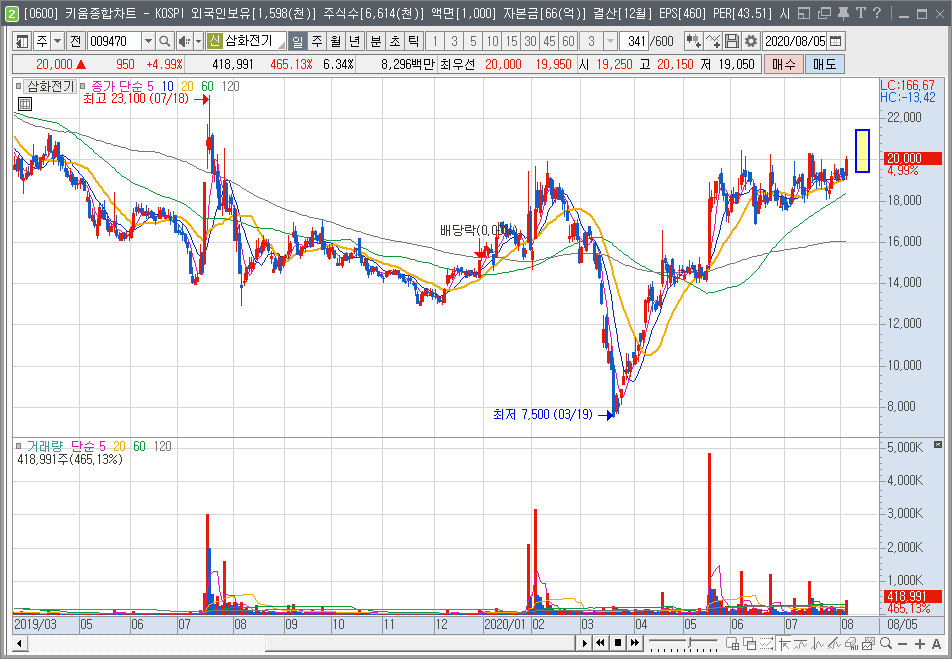The height and width of the screenshot is (659, 952).
Task: Expand the speaker options dropdown arrow
Action: [x=198, y=41]
